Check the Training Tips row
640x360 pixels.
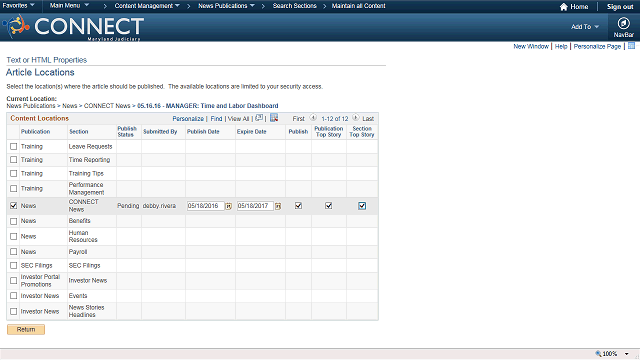[13, 173]
